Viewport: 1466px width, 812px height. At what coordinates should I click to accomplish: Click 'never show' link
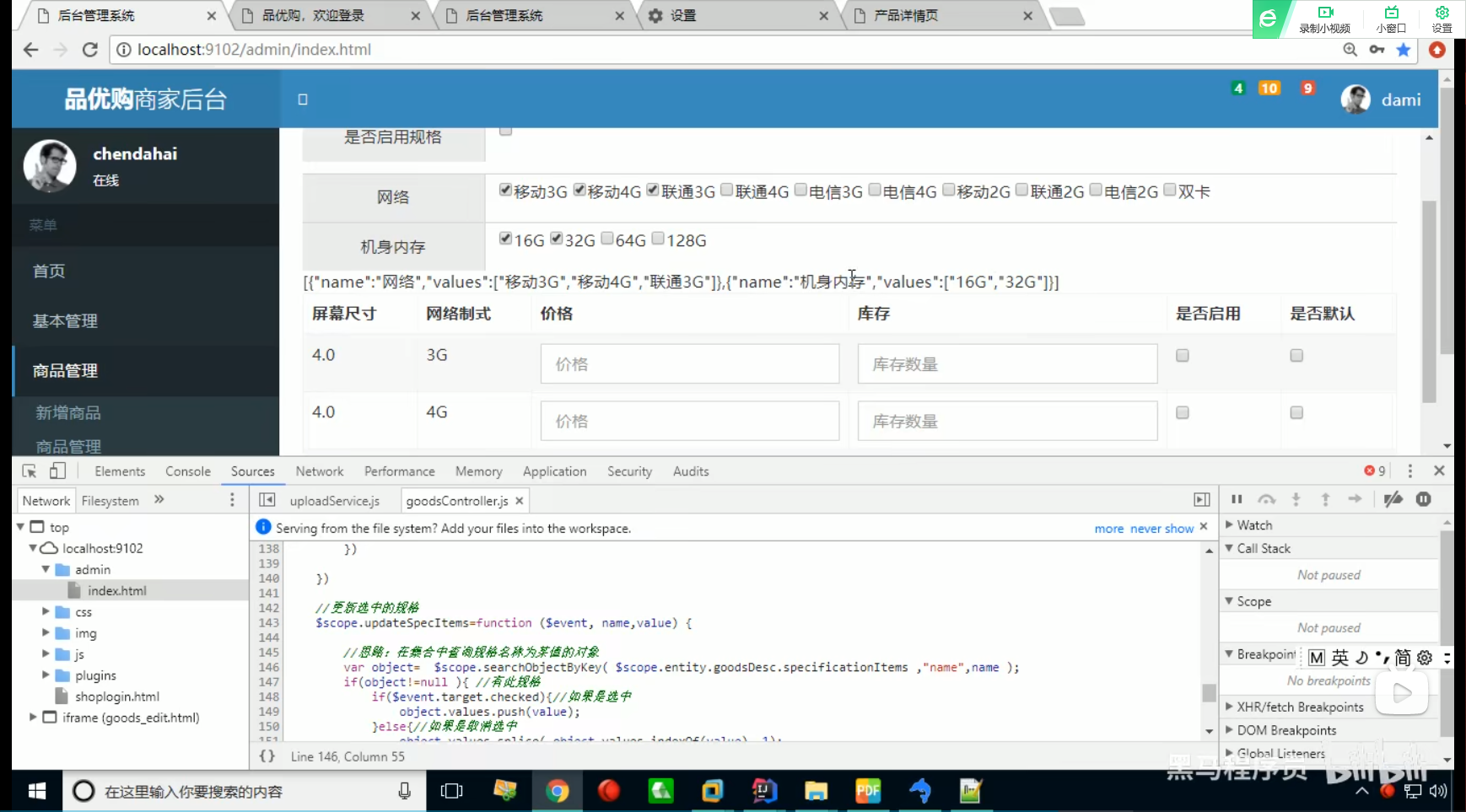tap(1161, 529)
